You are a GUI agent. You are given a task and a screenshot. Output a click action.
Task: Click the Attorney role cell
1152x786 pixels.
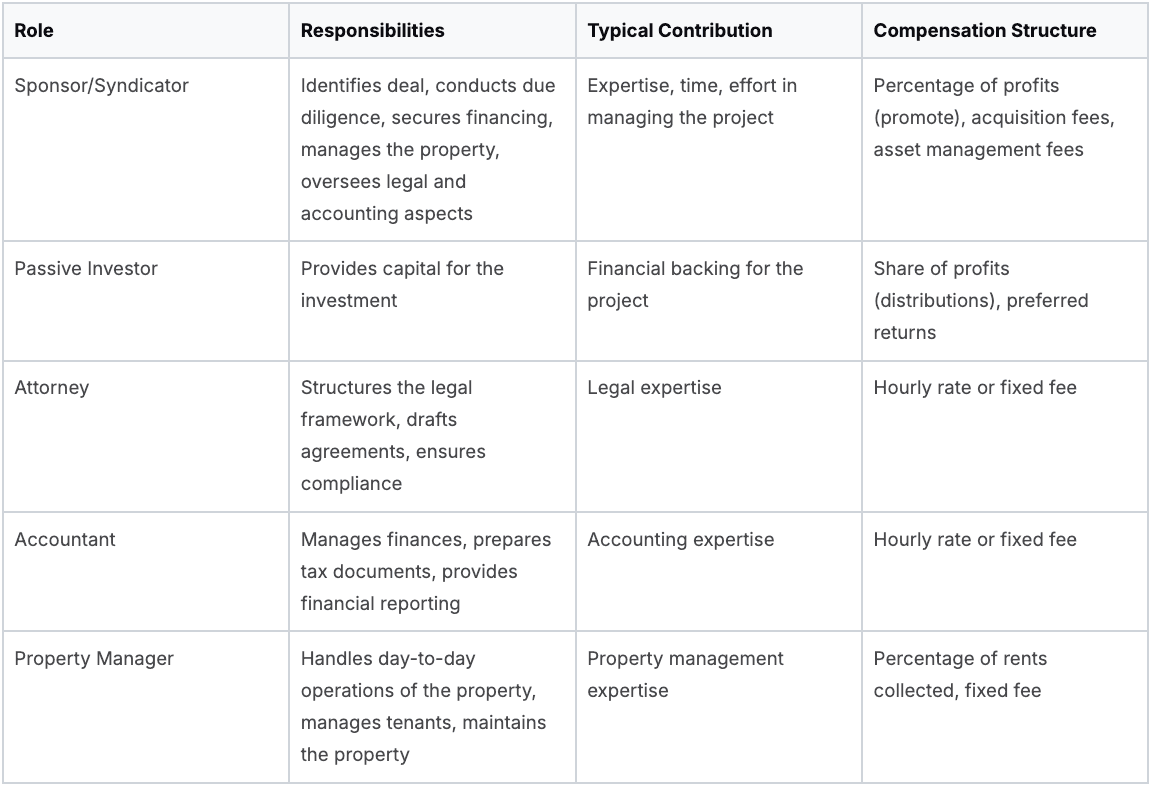(x=52, y=388)
